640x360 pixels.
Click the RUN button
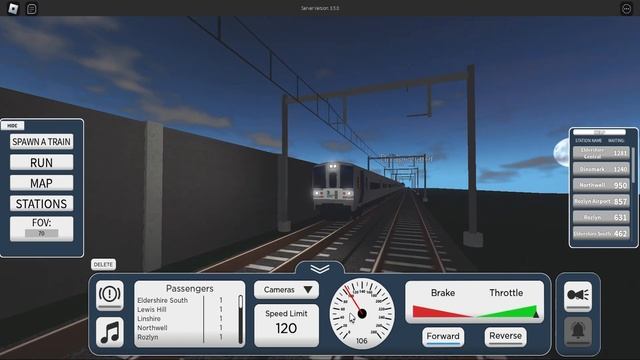[41, 162]
